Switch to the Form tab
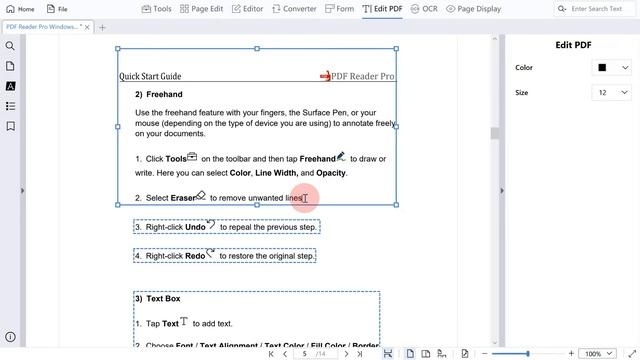 (x=340, y=9)
